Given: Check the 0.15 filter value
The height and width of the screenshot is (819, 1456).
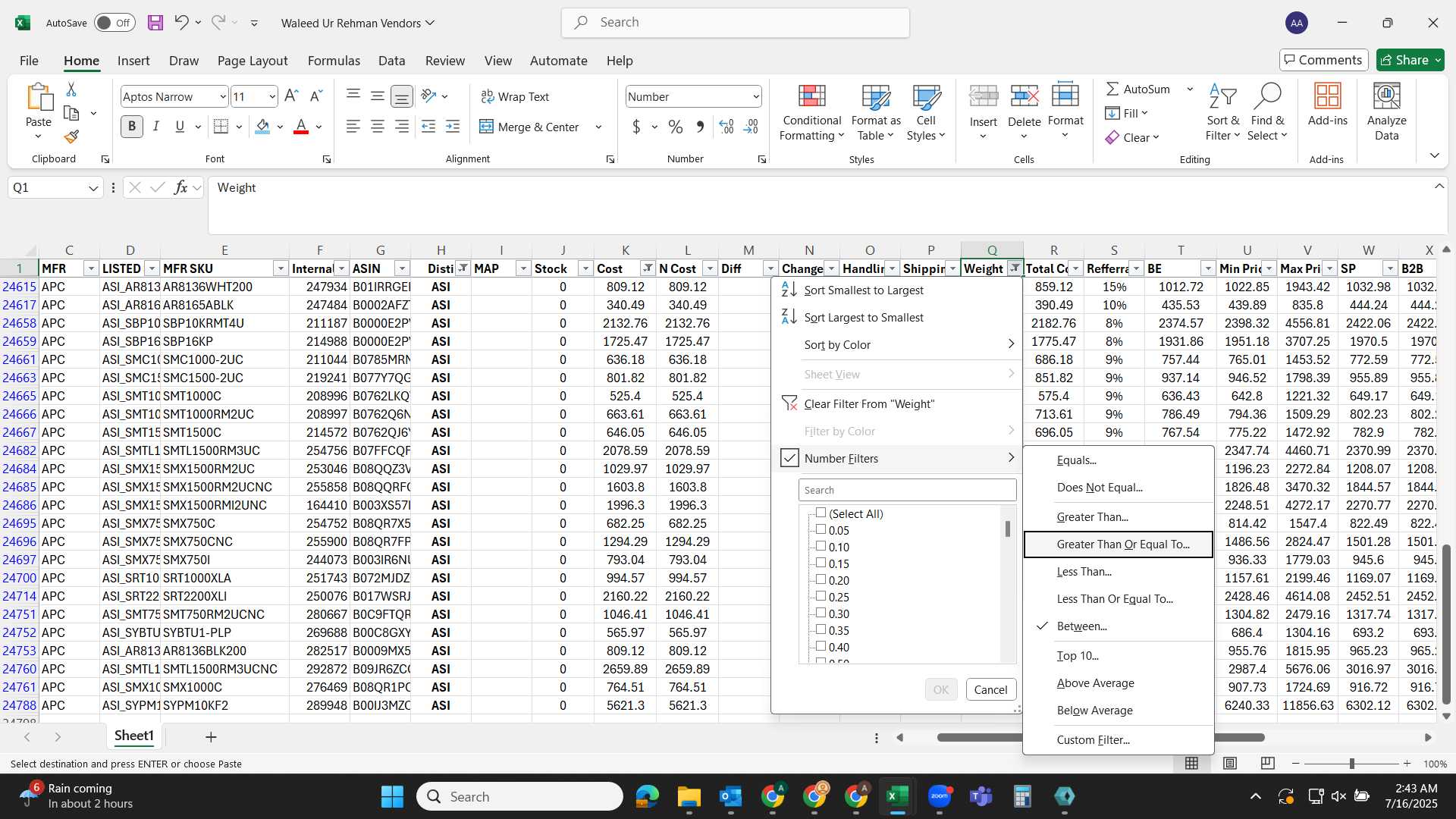Looking at the screenshot, I should (821, 563).
